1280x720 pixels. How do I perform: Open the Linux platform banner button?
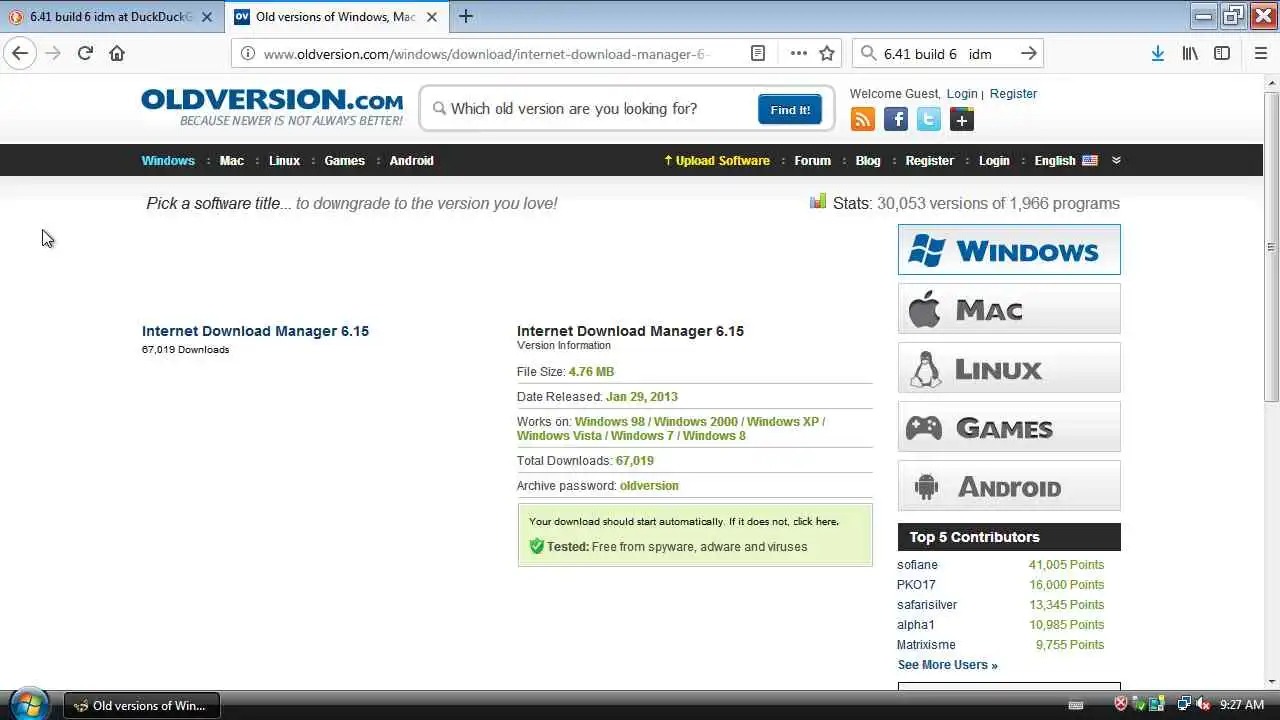(1009, 368)
